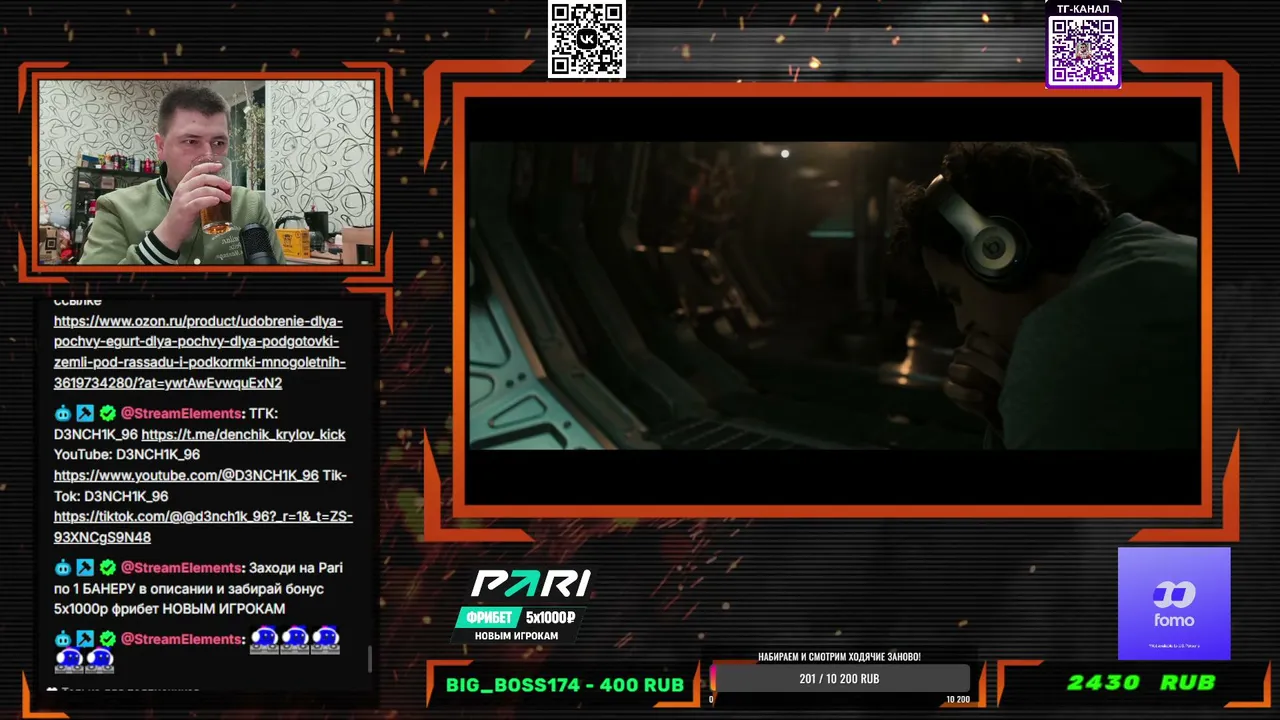Click @StreamElements username on the emote-only message

tap(181, 639)
